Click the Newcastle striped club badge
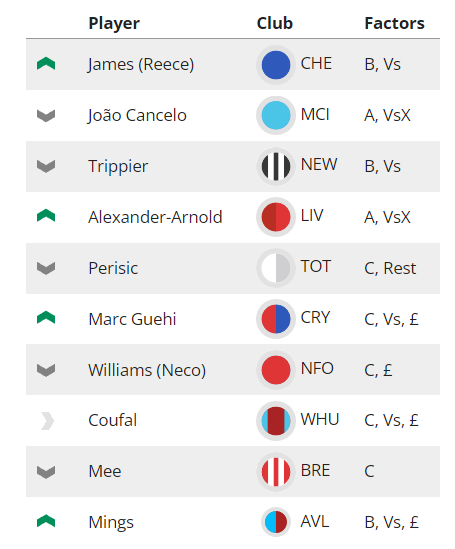The height and width of the screenshot is (549, 455). pos(276,166)
